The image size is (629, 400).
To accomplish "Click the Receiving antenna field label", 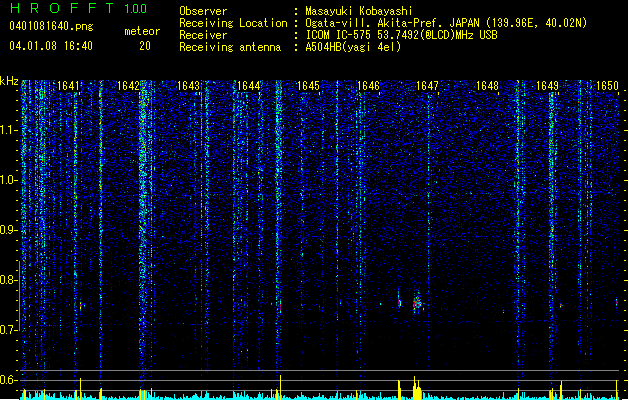I will tap(230, 47).
